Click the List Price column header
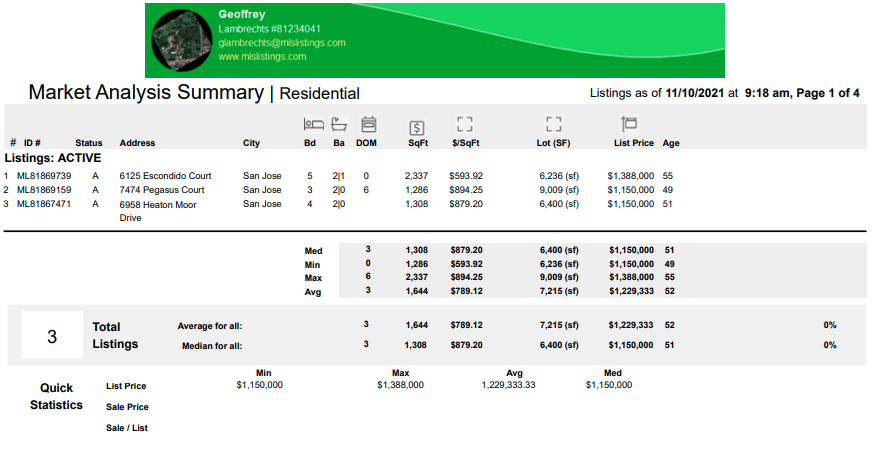This screenshot has width=874, height=454. [x=634, y=143]
